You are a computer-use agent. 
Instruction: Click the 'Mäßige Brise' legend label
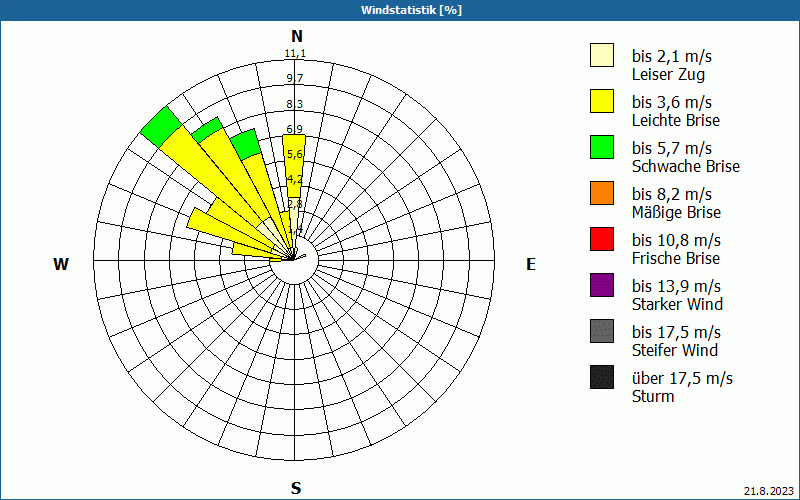pyautogui.click(x=677, y=212)
